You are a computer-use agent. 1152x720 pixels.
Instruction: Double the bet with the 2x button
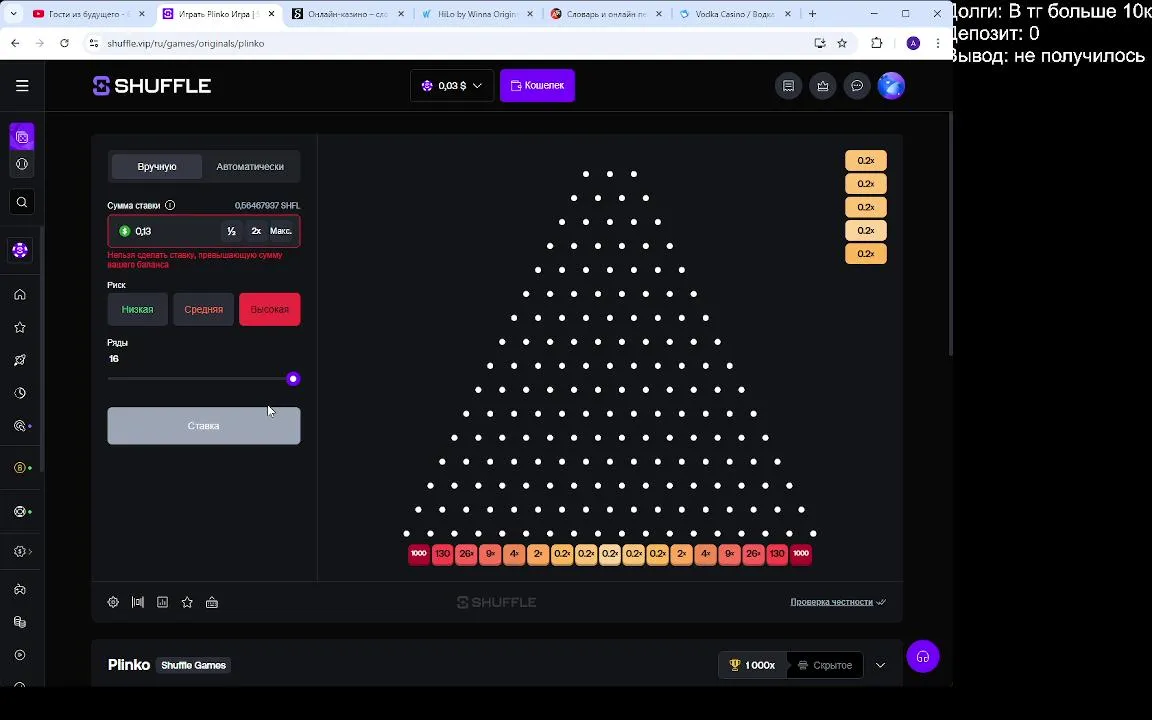256,231
